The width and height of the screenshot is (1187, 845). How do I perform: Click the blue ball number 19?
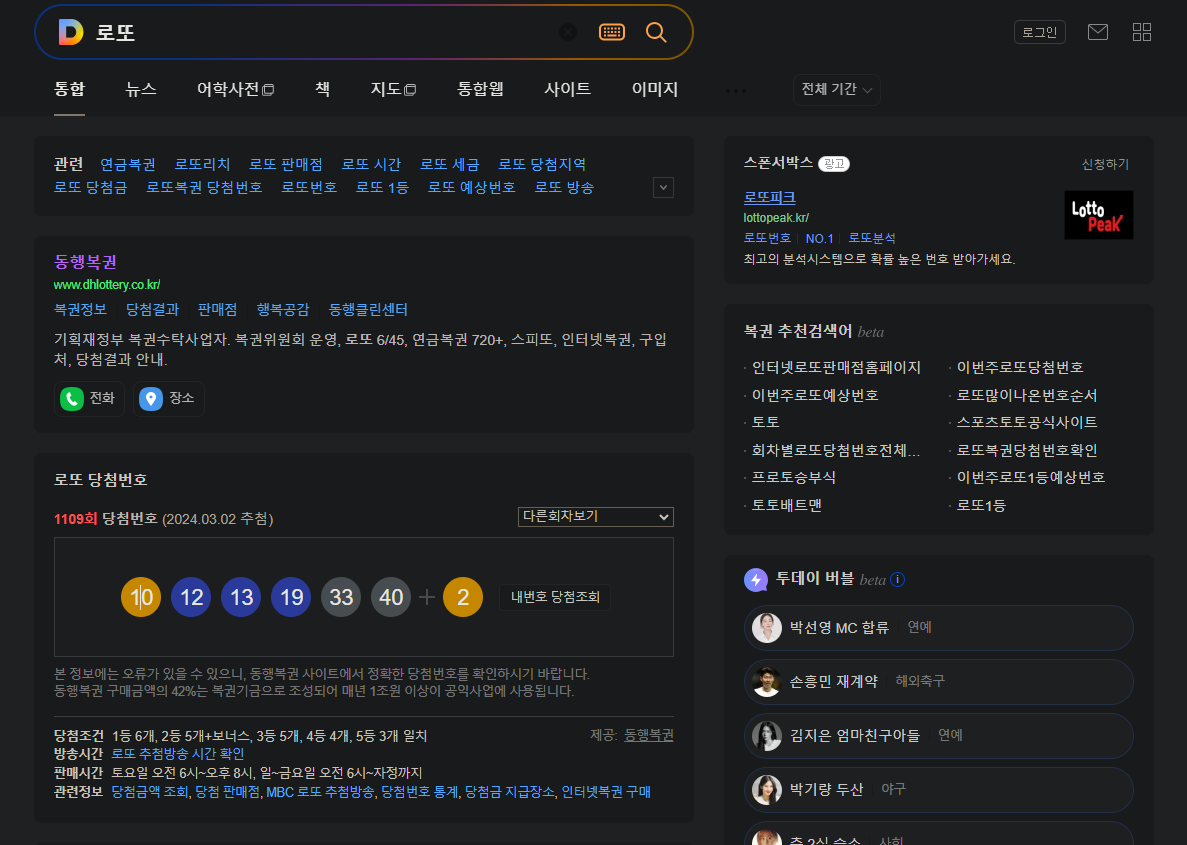click(291, 597)
